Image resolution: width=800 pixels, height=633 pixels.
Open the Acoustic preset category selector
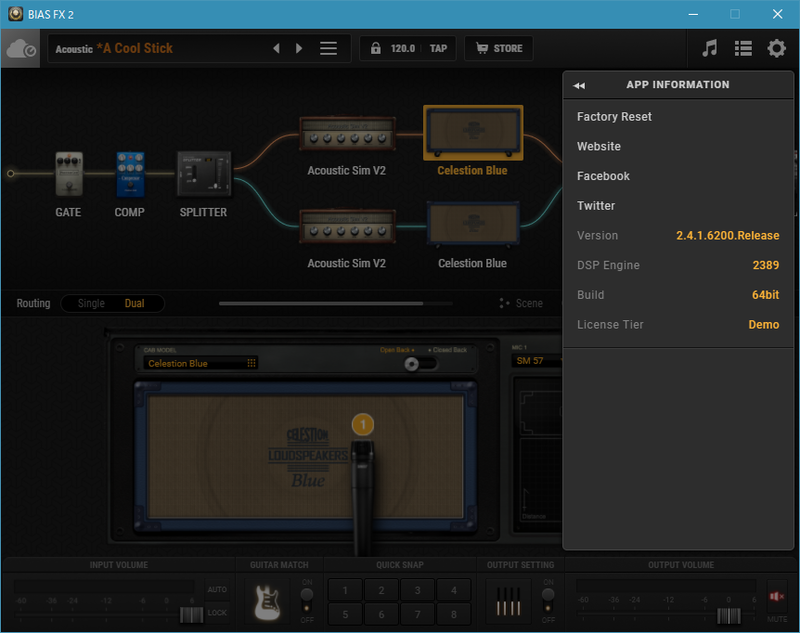[74, 49]
